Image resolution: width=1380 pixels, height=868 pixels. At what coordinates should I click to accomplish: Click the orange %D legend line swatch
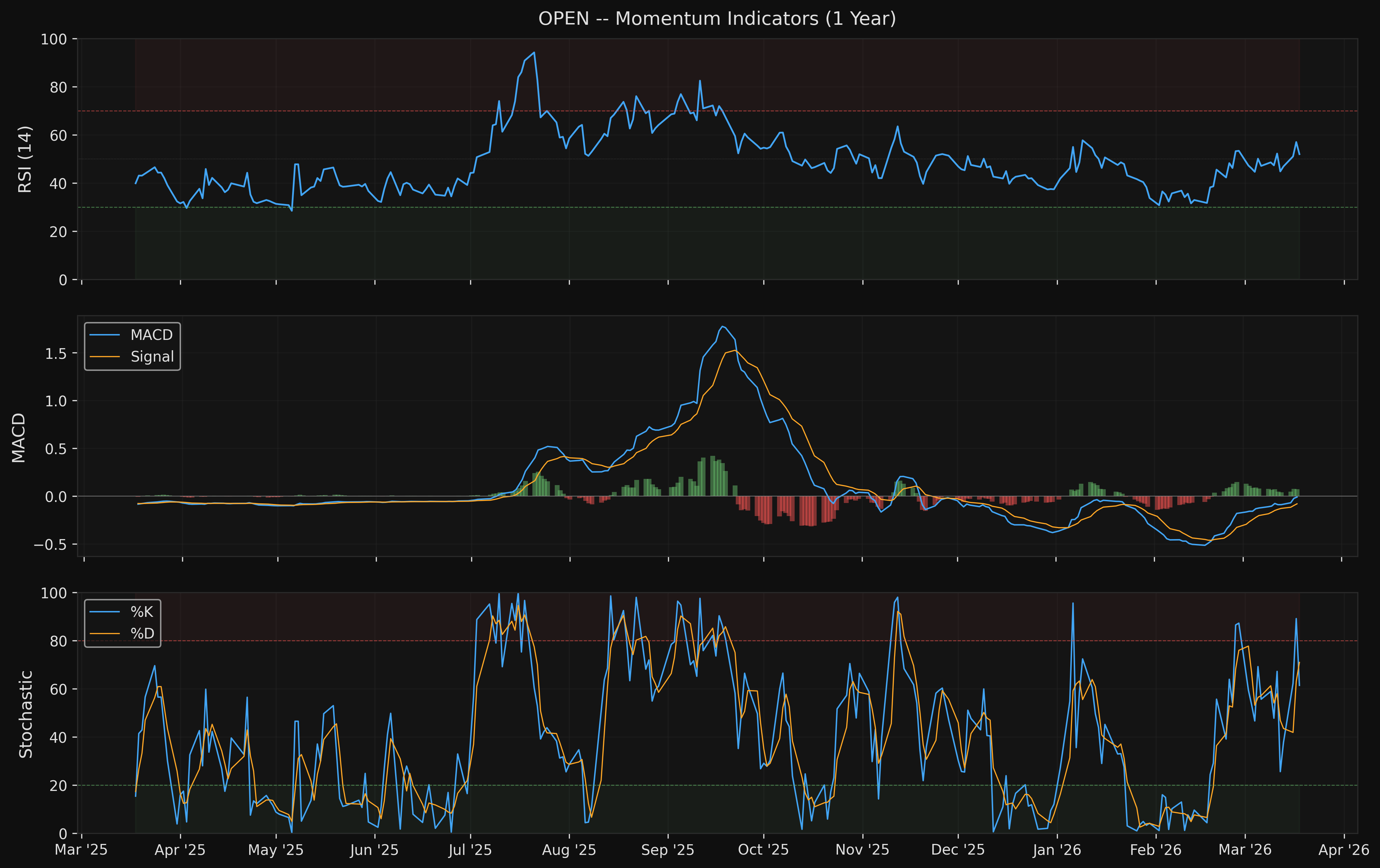[105, 634]
